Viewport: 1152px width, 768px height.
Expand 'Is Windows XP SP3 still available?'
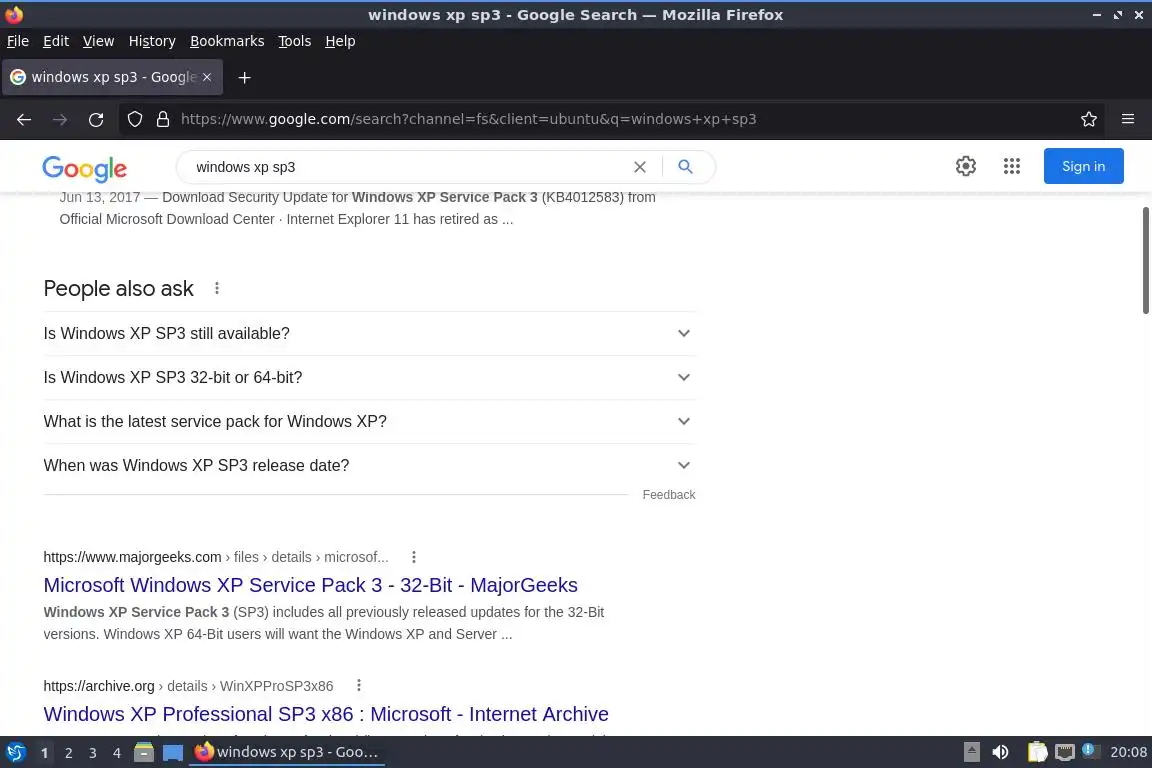370,334
